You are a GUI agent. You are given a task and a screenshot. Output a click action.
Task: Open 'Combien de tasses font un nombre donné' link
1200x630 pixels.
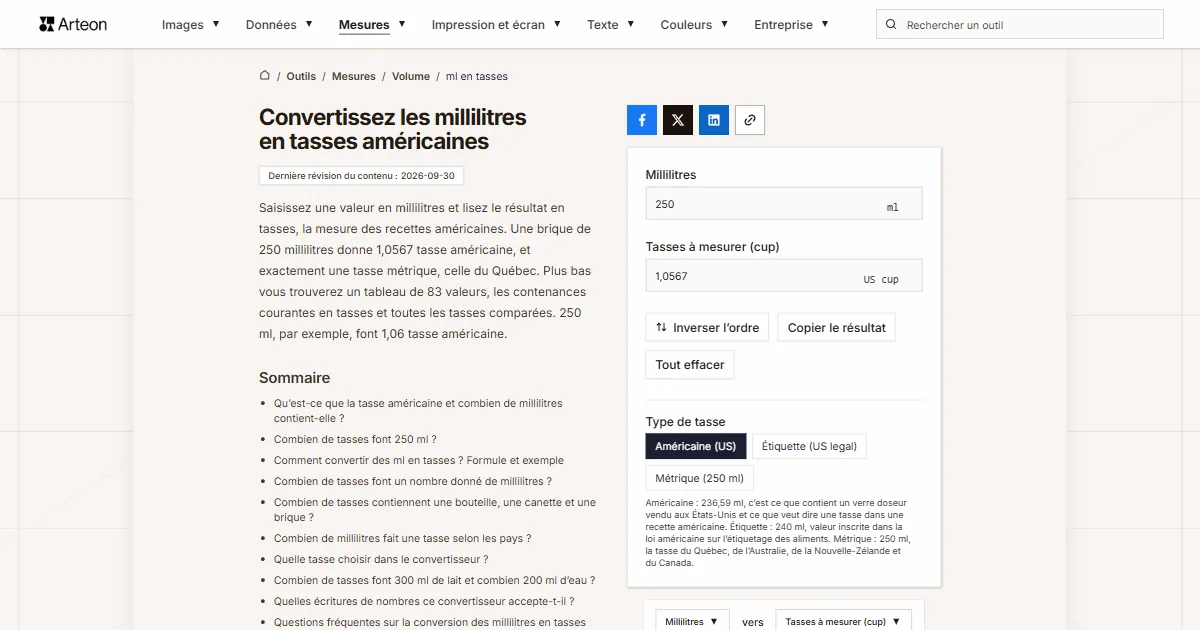tap(413, 481)
